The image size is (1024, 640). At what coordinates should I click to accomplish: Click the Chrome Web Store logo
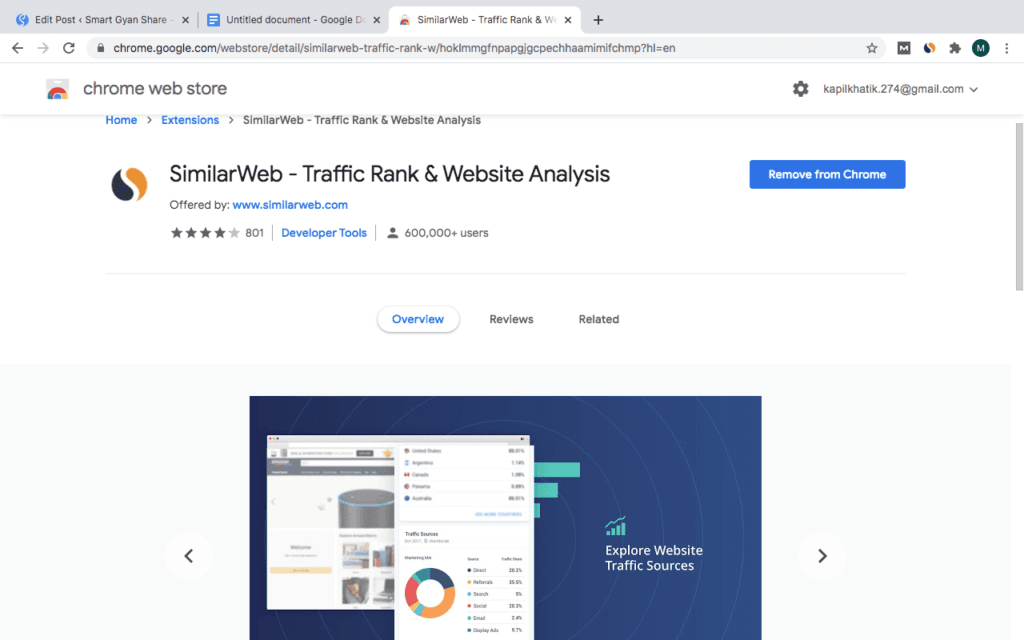tap(57, 89)
